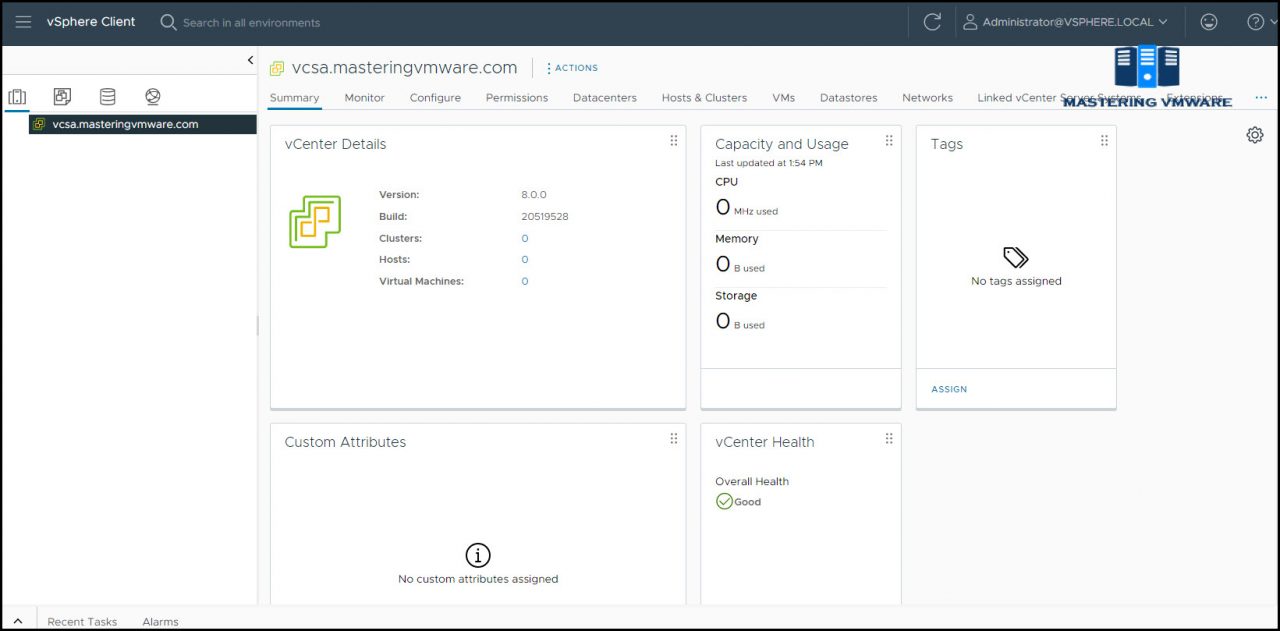The image size is (1280, 631).
Task: Go to the Permissions tab
Action: pyautogui.click(x=517, y=98)
